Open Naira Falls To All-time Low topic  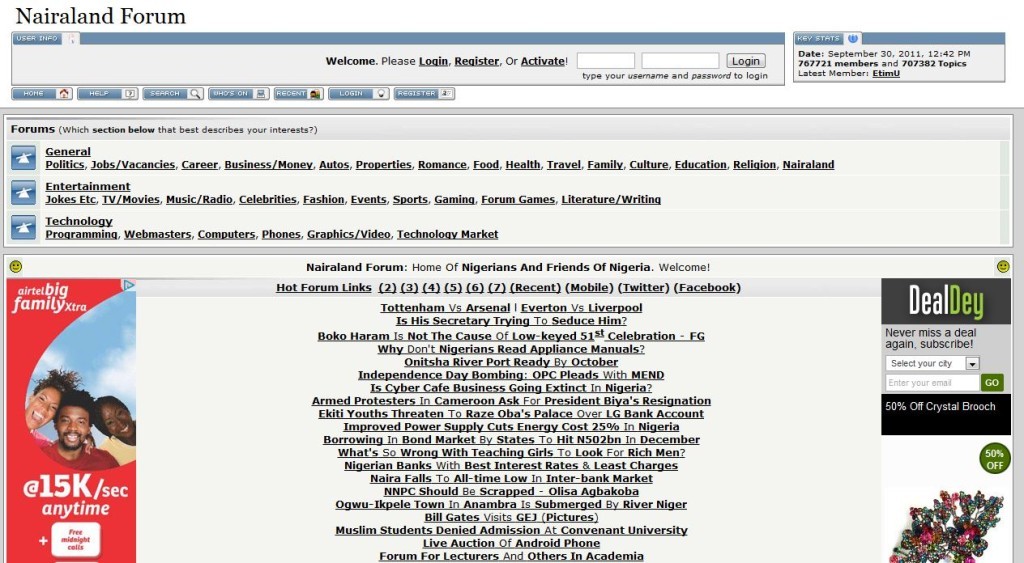pyautogui.click(x=511, y=478)
